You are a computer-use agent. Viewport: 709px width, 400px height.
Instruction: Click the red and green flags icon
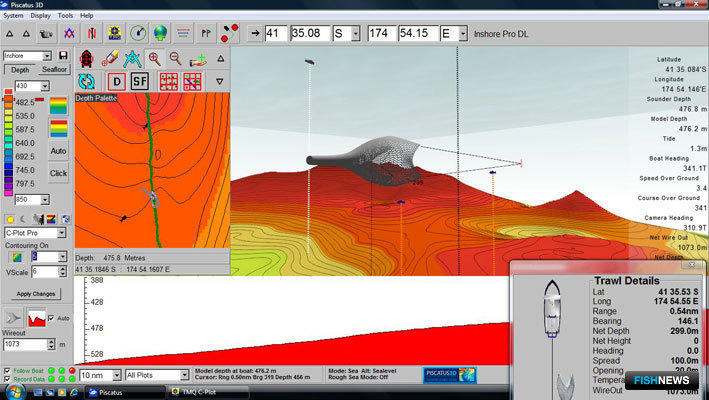click(206, 34)
